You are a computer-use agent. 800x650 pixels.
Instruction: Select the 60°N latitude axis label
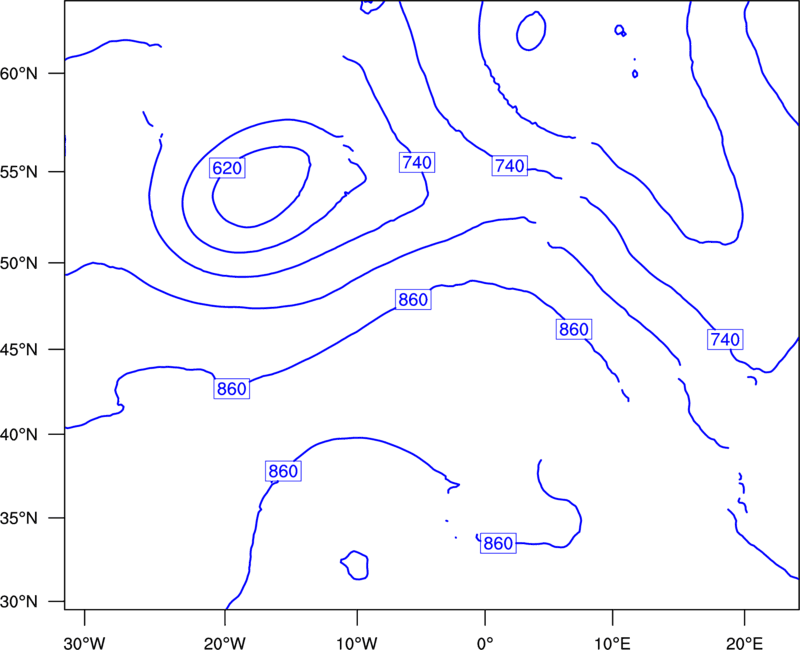point(19,74)
